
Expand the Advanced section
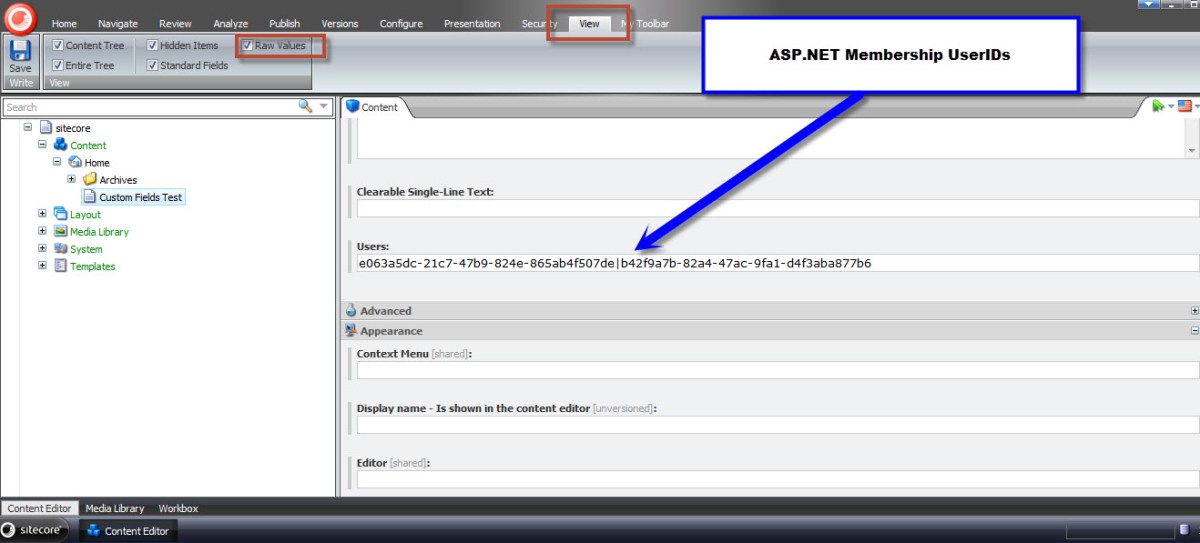(1194, 311)
